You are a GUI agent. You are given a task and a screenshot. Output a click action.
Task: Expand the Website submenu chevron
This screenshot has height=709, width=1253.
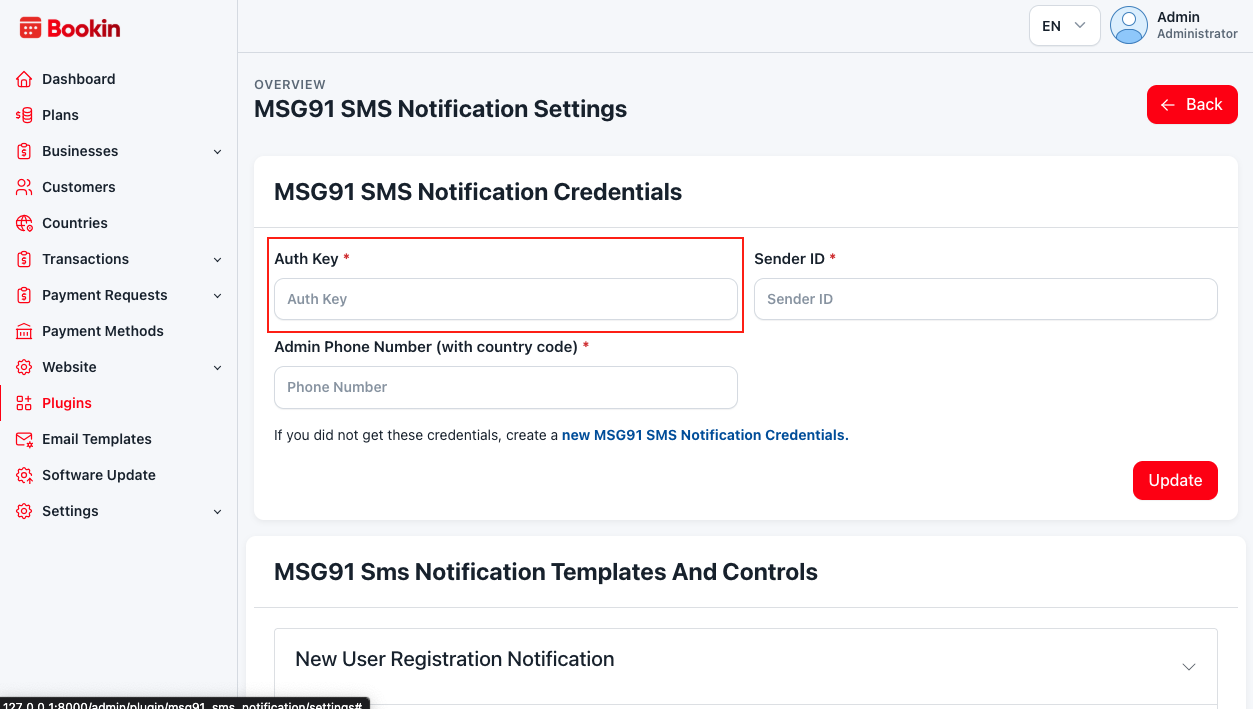point(218,368)
